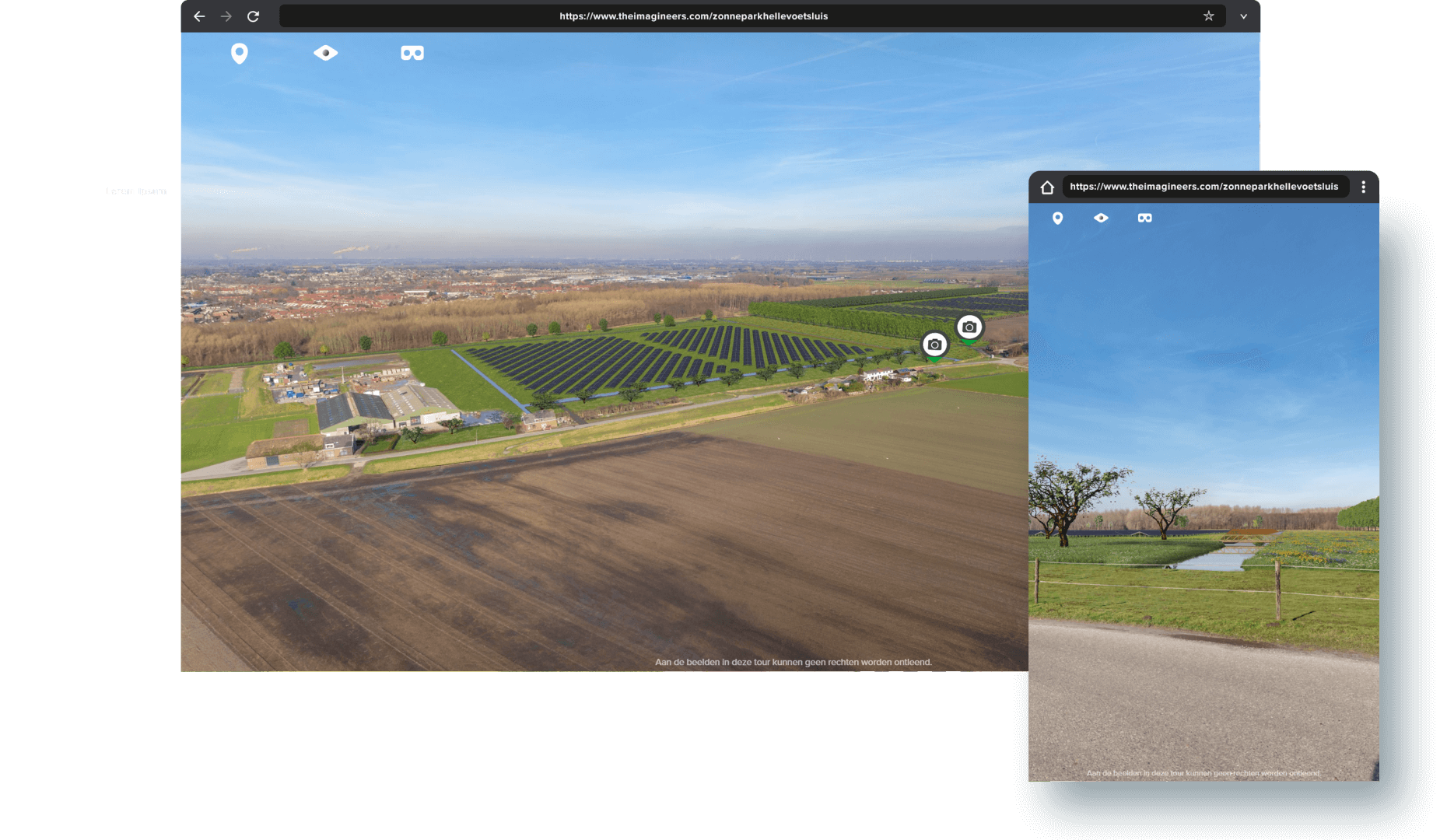Open the camera hotspot beside the tree line
1440x840 pixels.
(969, 327)
